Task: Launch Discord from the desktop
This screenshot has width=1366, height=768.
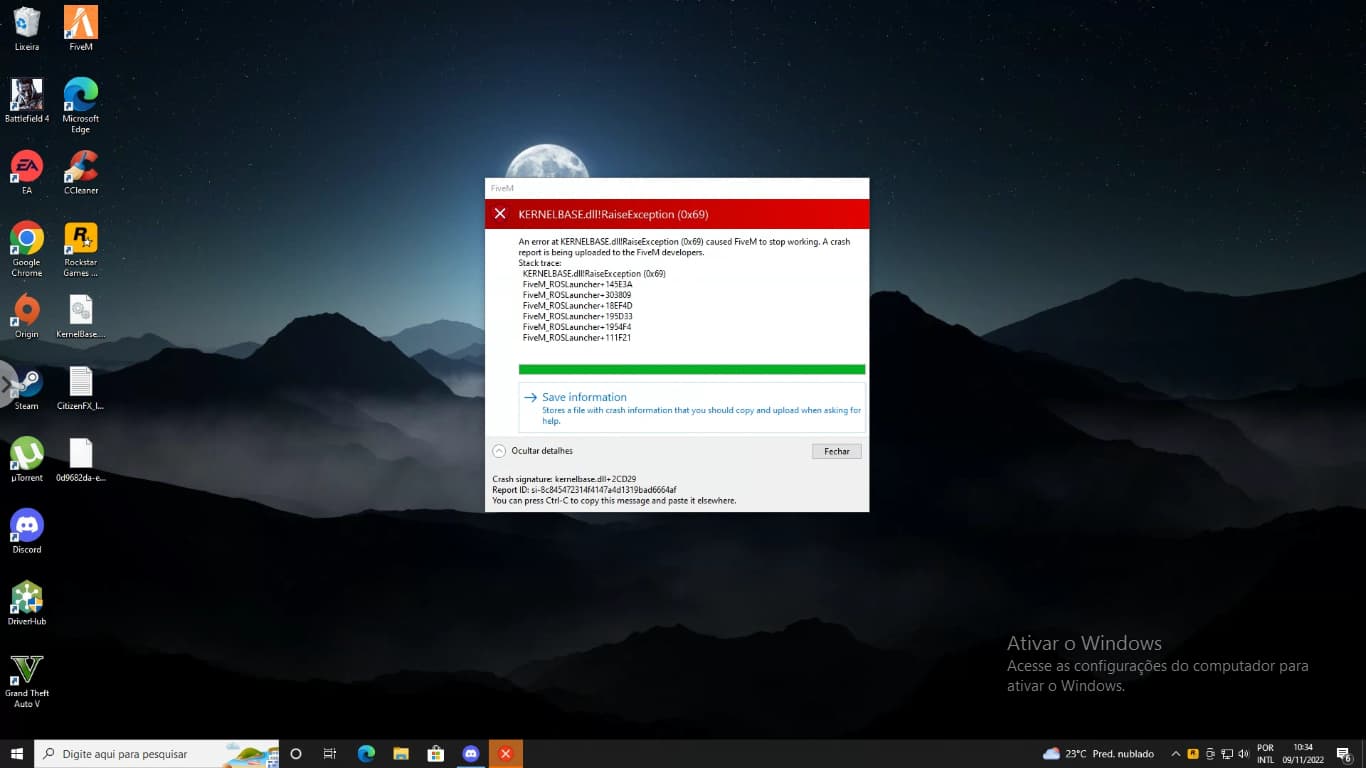Action: point(26,525)
